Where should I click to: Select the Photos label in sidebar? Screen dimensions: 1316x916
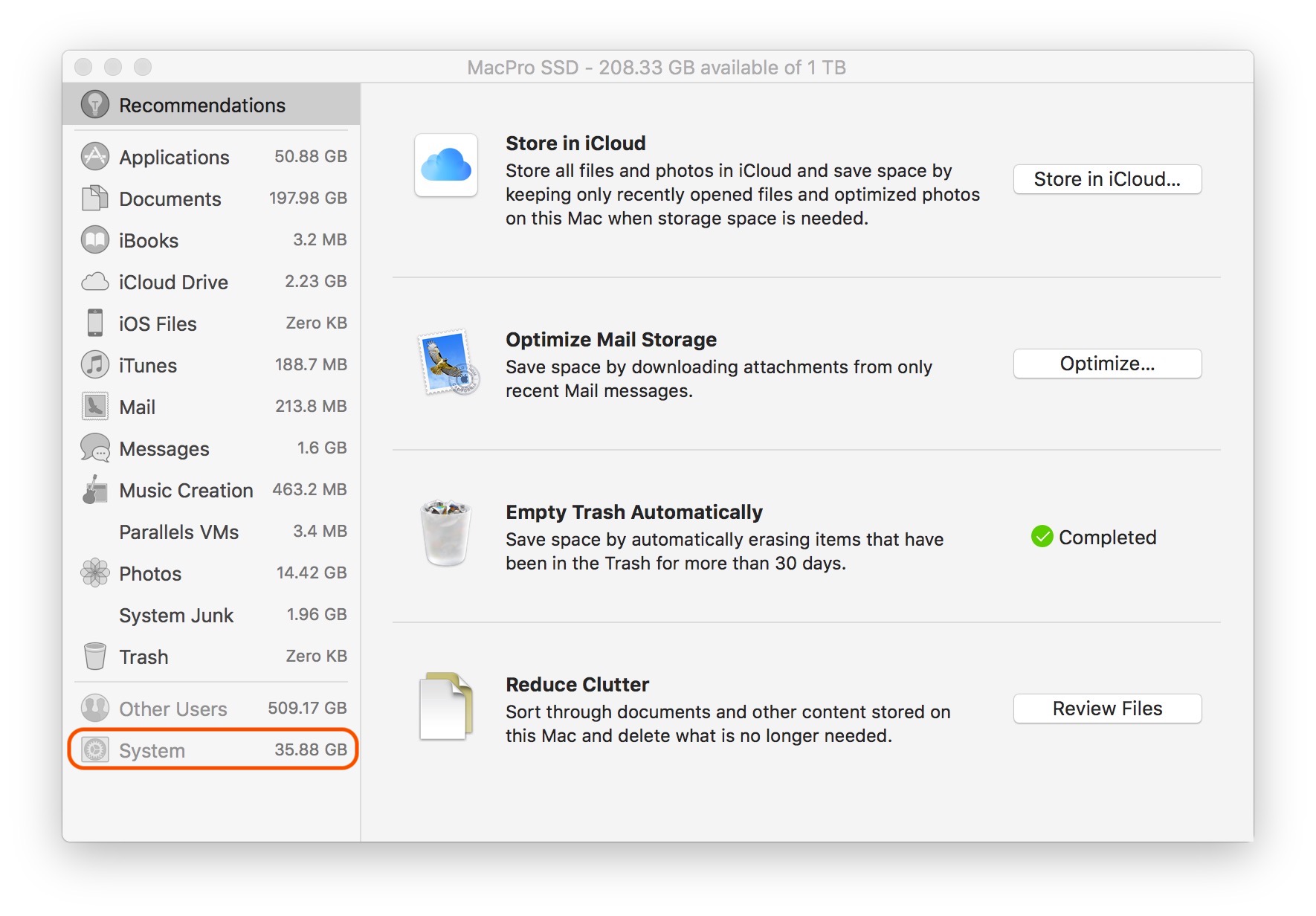tap(150, 573)
